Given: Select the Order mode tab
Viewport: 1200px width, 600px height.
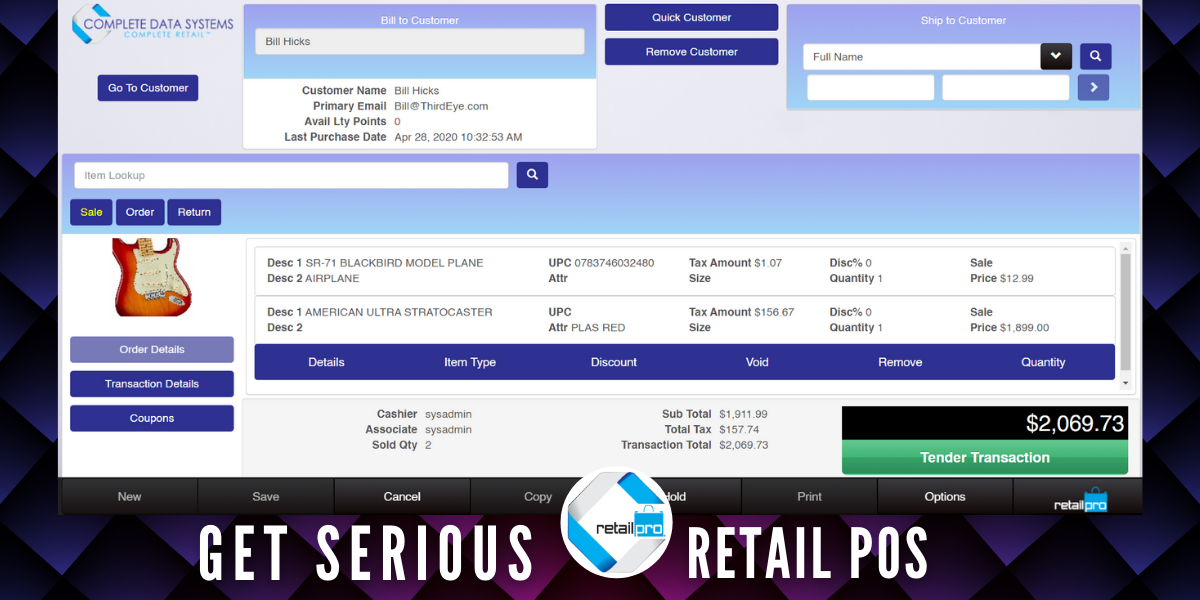Looking at the screenshot, I should (140, 212).
